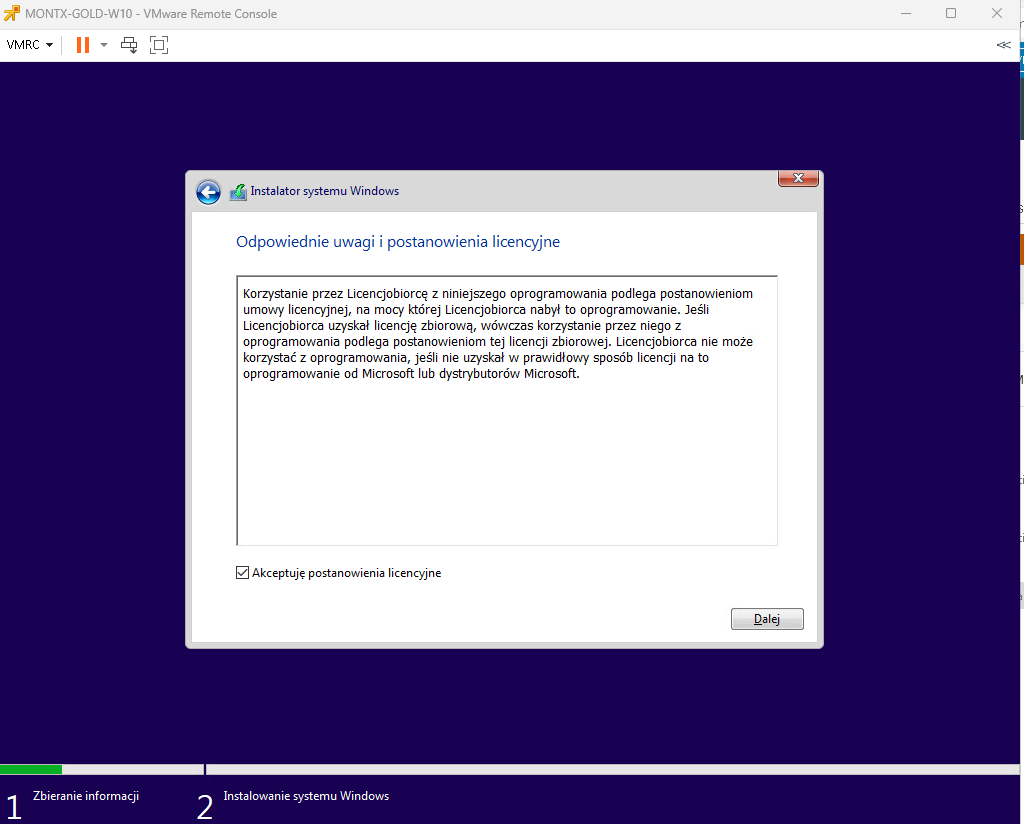Click the orange pause virtual machine icon

pos(82,45)
